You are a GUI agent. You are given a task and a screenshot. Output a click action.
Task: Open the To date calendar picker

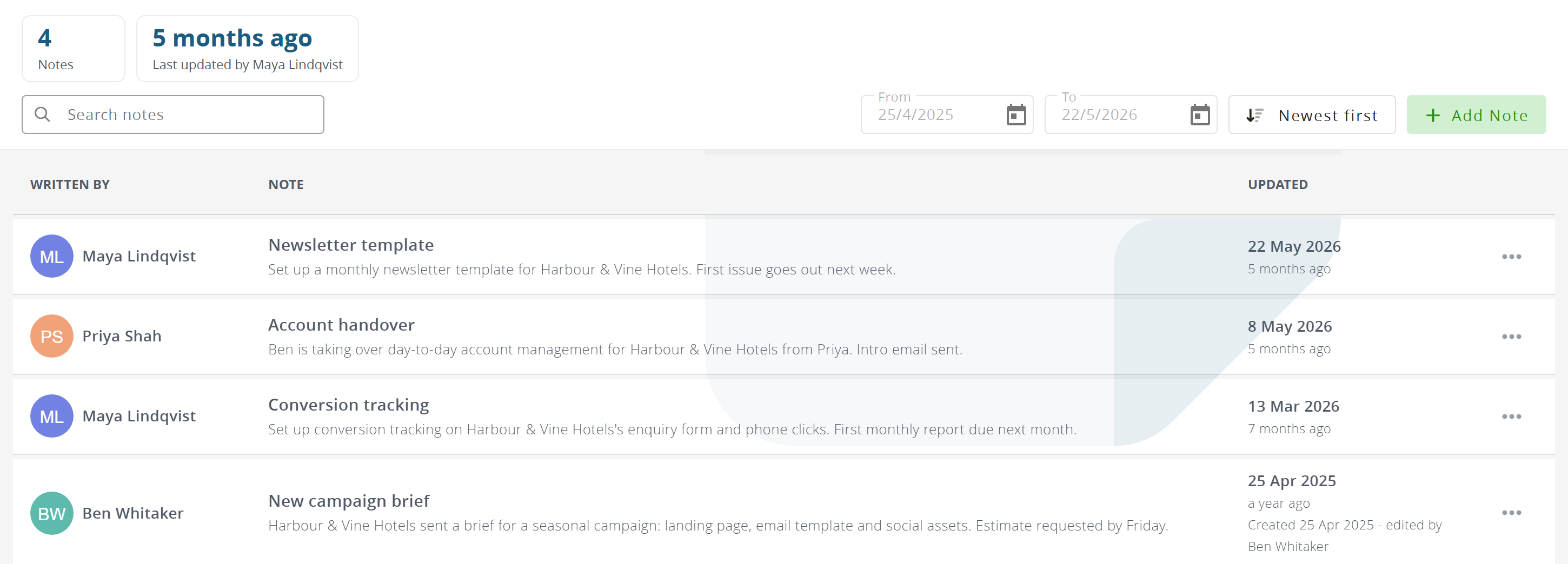[x=1200, y=115]
